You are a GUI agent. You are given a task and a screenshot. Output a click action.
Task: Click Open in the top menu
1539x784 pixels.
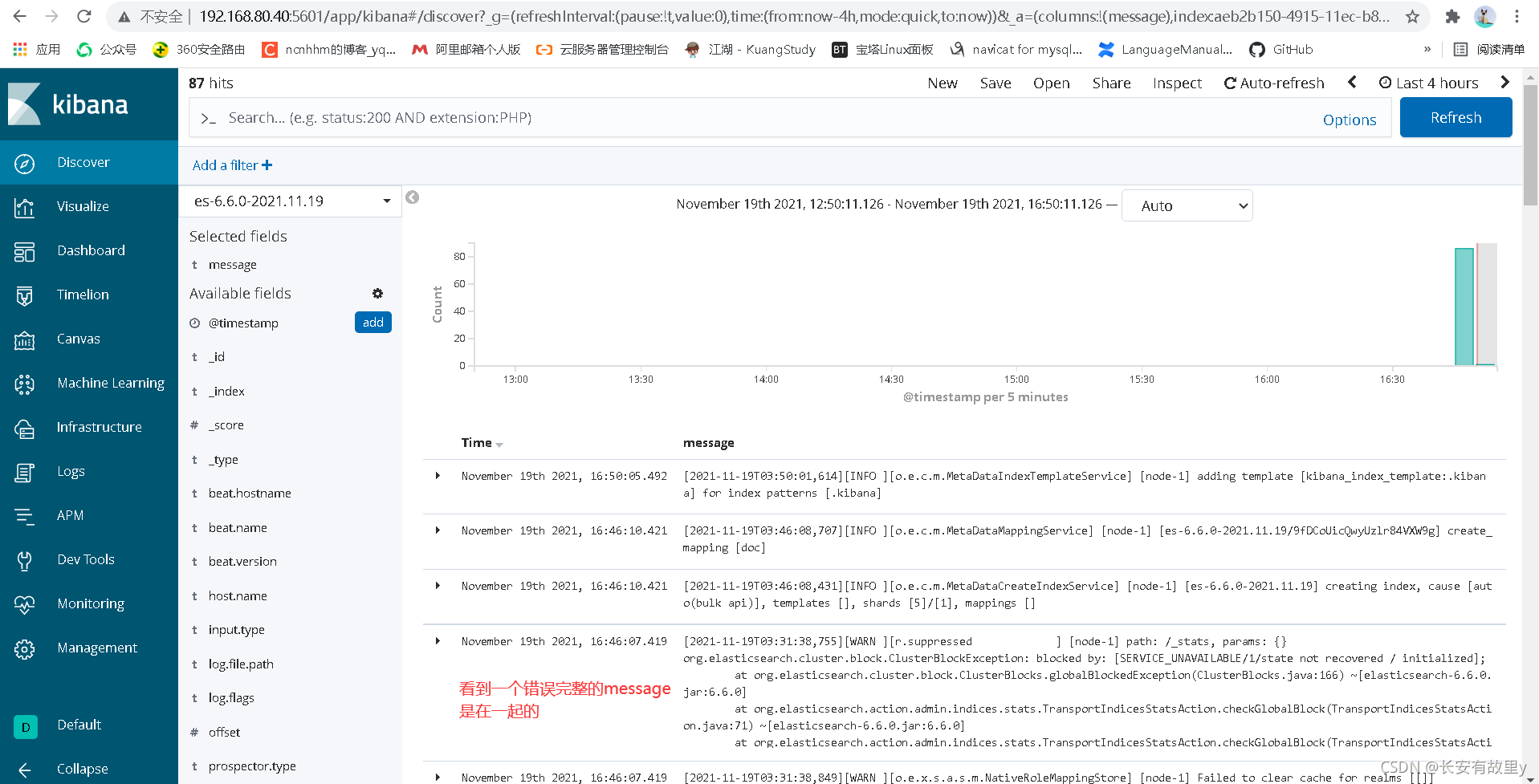coord(1052,83)
